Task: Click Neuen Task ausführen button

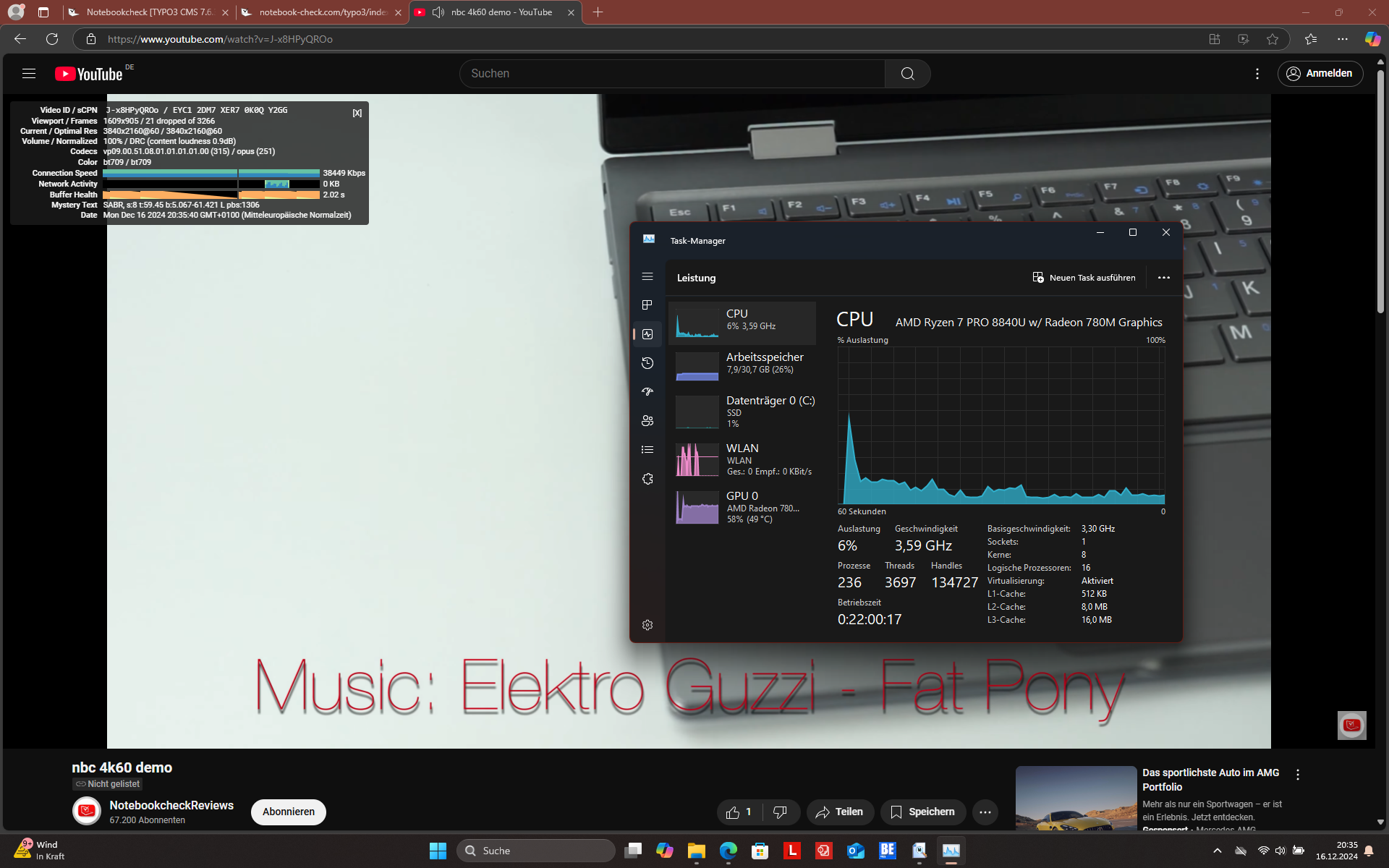Action: [x=1084, y=278]
